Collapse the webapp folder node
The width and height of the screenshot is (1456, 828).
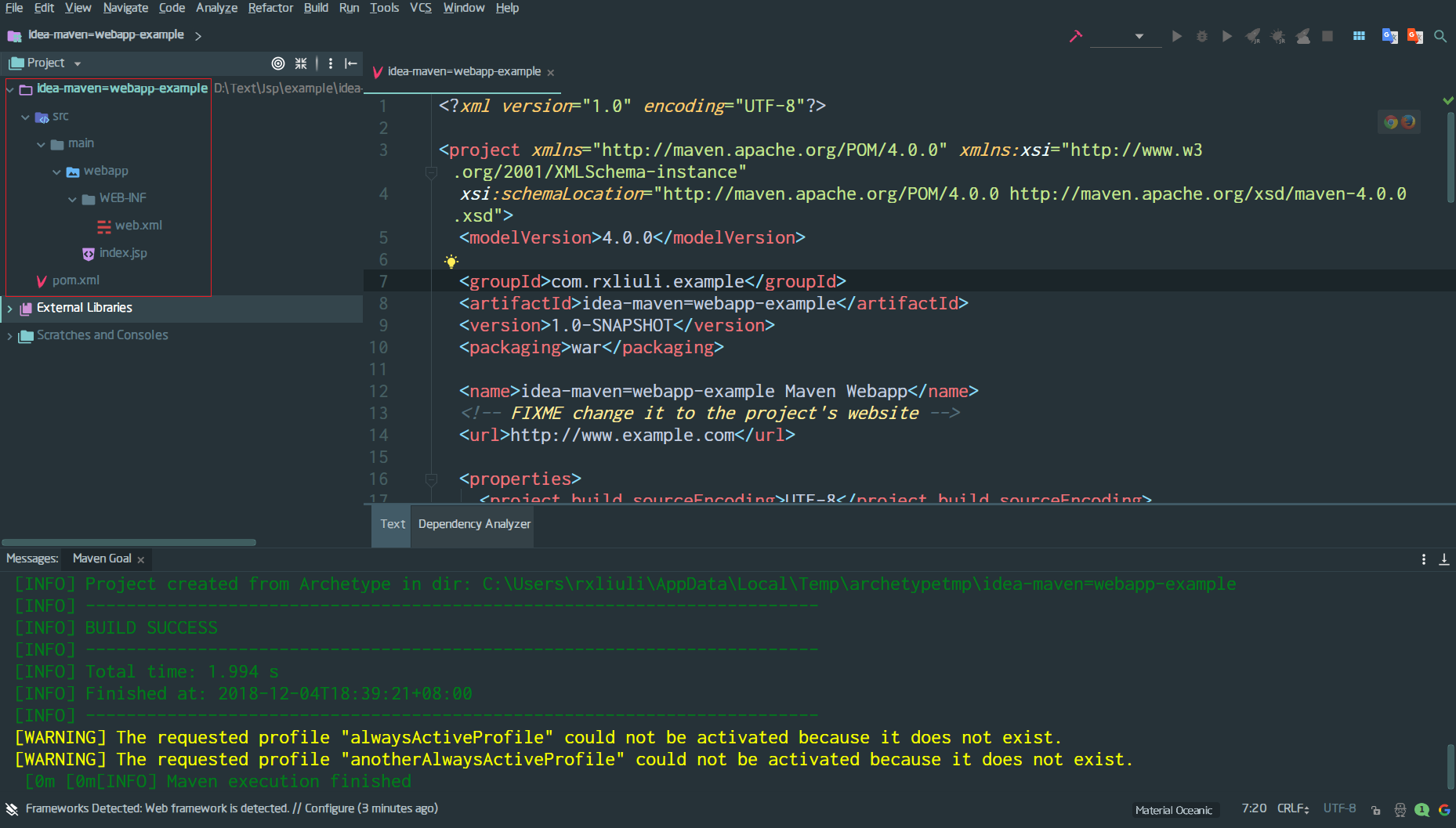pyautogui.click(x=56, y=172)
